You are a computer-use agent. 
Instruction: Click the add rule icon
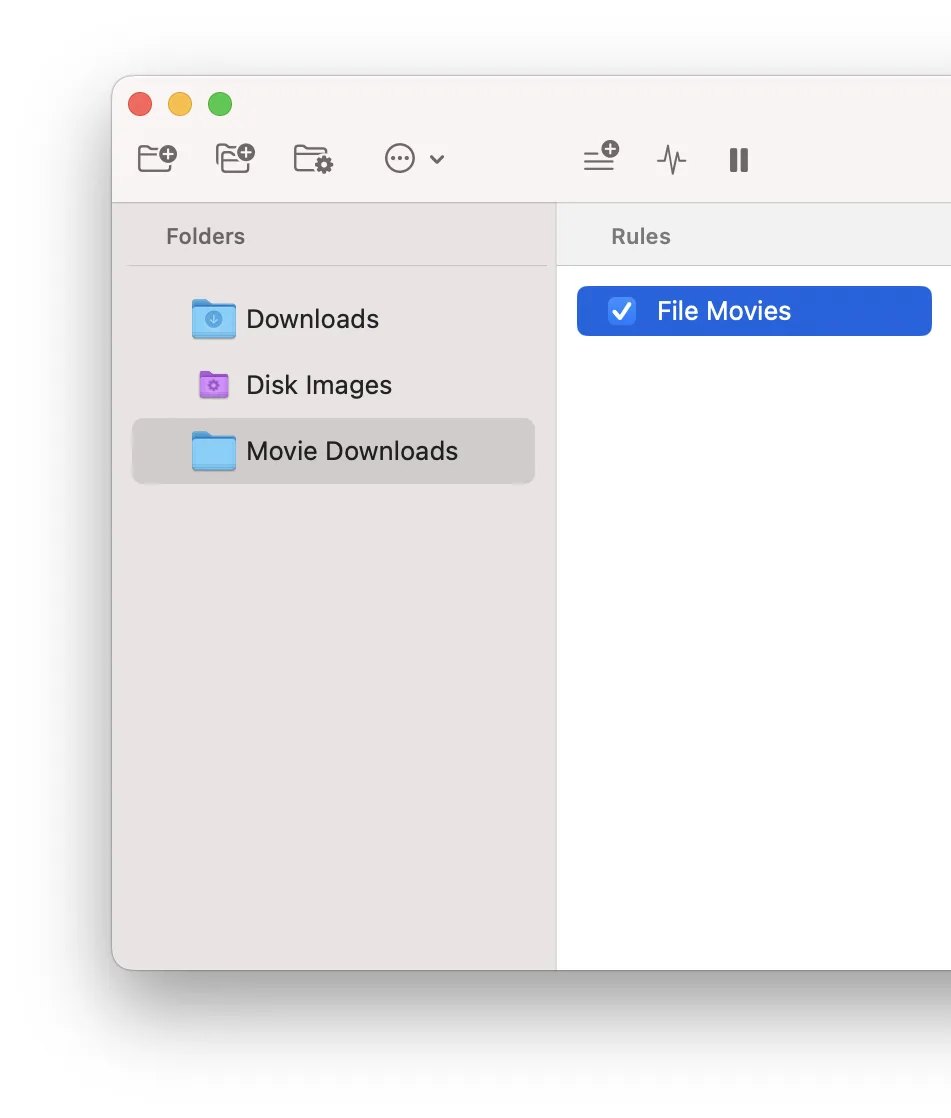(x=601, y=156)
